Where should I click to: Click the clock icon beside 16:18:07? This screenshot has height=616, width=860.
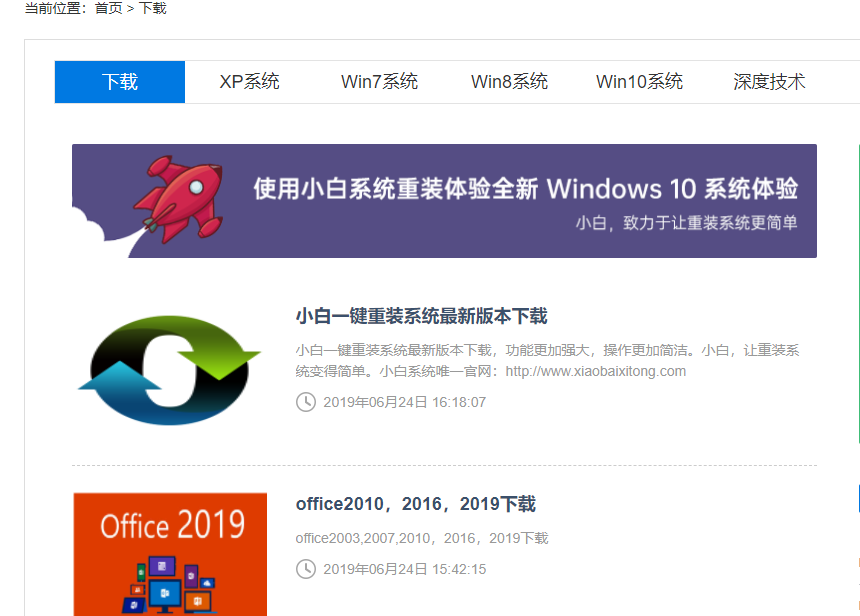pos(305,402)
